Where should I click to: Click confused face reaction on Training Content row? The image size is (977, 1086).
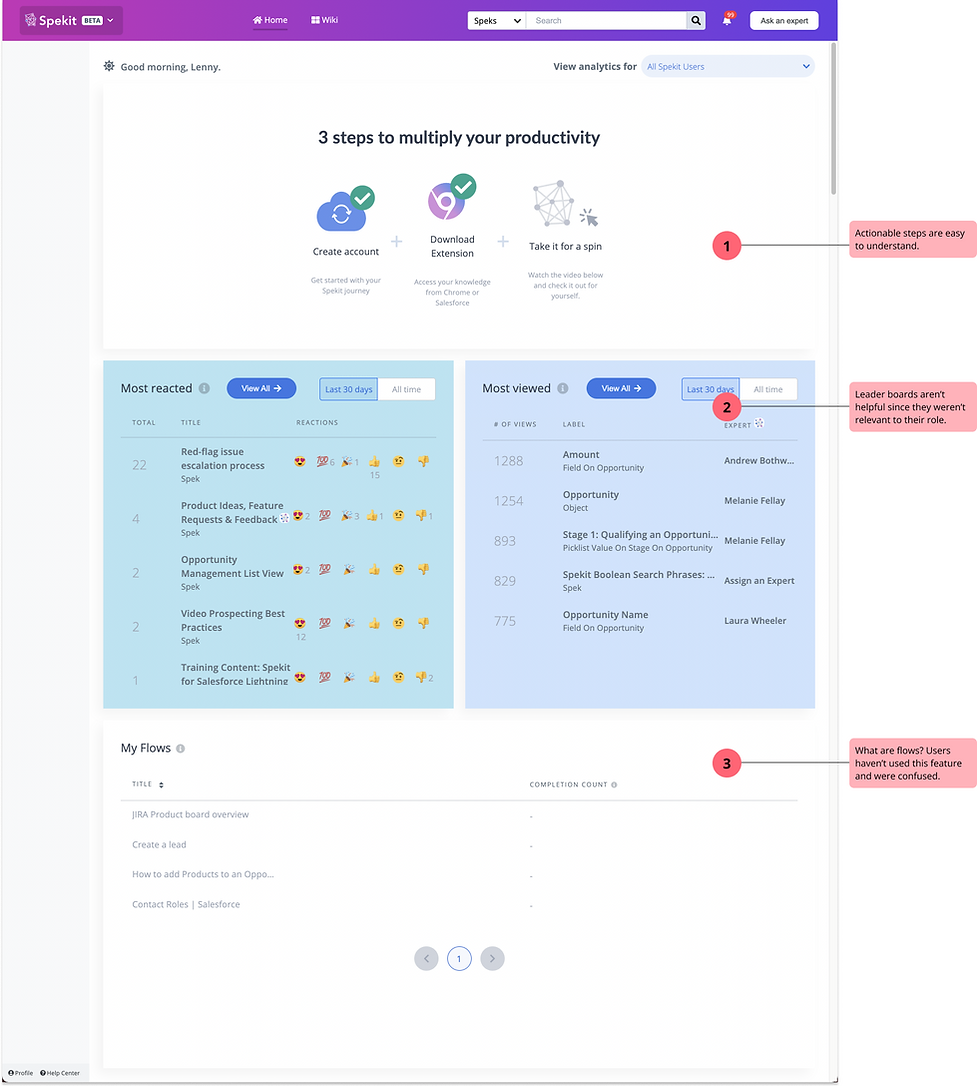click(399, 677)
